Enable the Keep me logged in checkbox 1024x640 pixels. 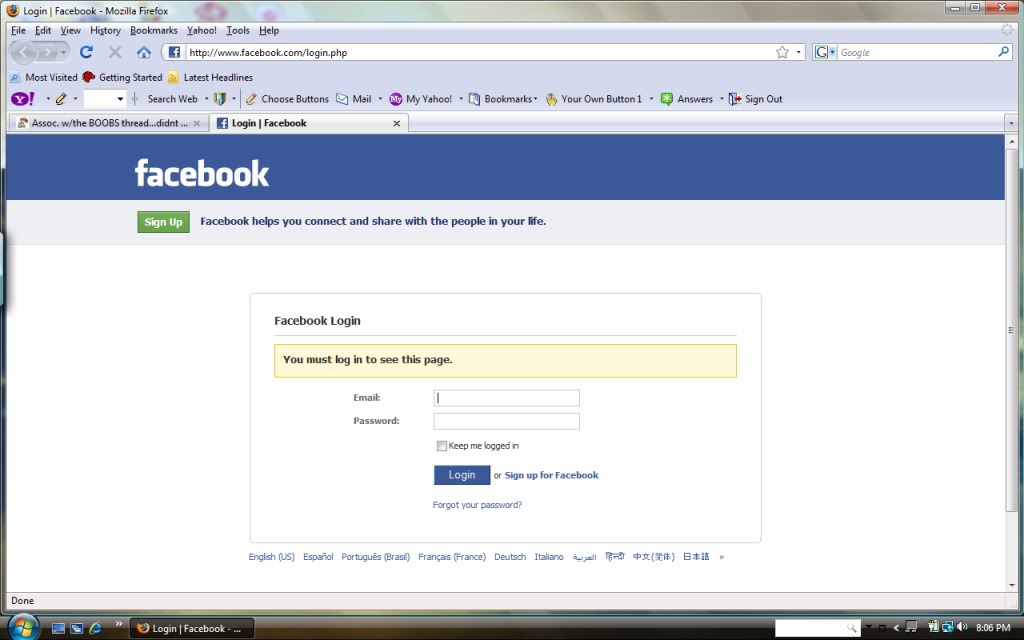pyautogui.click(x=442, y=446)
